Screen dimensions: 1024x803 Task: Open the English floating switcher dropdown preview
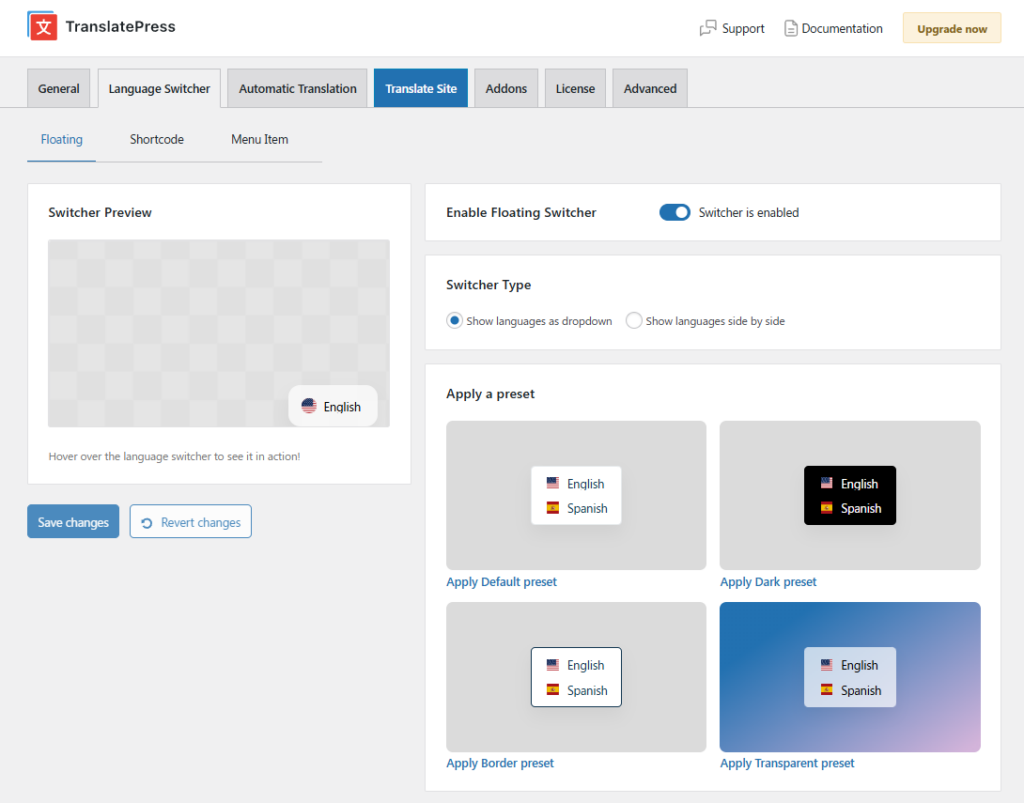pyautogui.click(x=333, y=406)
